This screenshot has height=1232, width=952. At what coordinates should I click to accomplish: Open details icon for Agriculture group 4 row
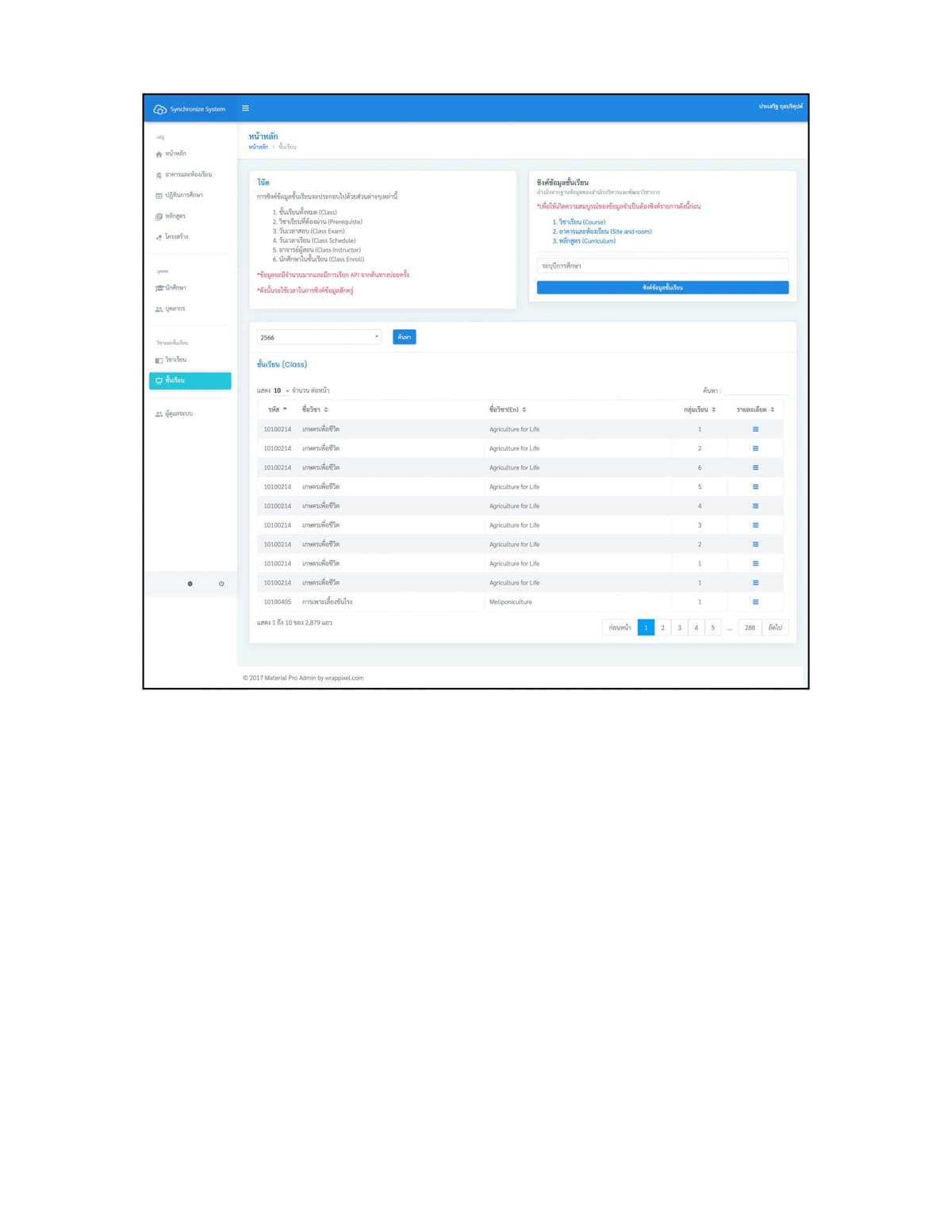(x=755, y=506)
